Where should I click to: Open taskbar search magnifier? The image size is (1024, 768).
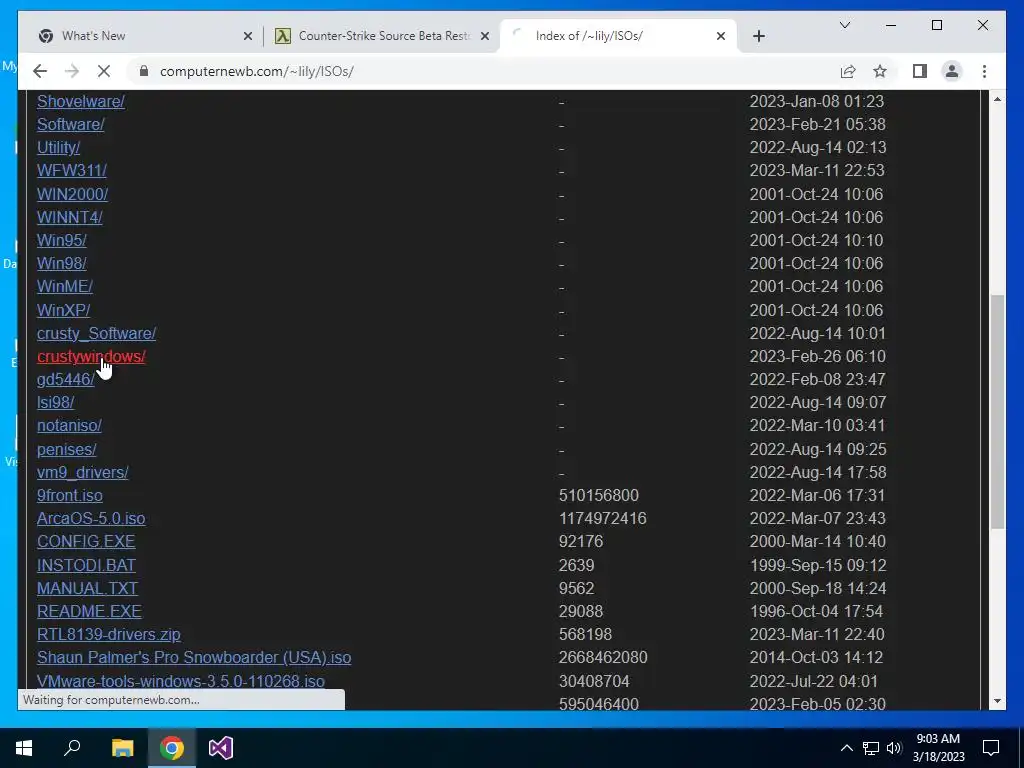click(72, 748)
